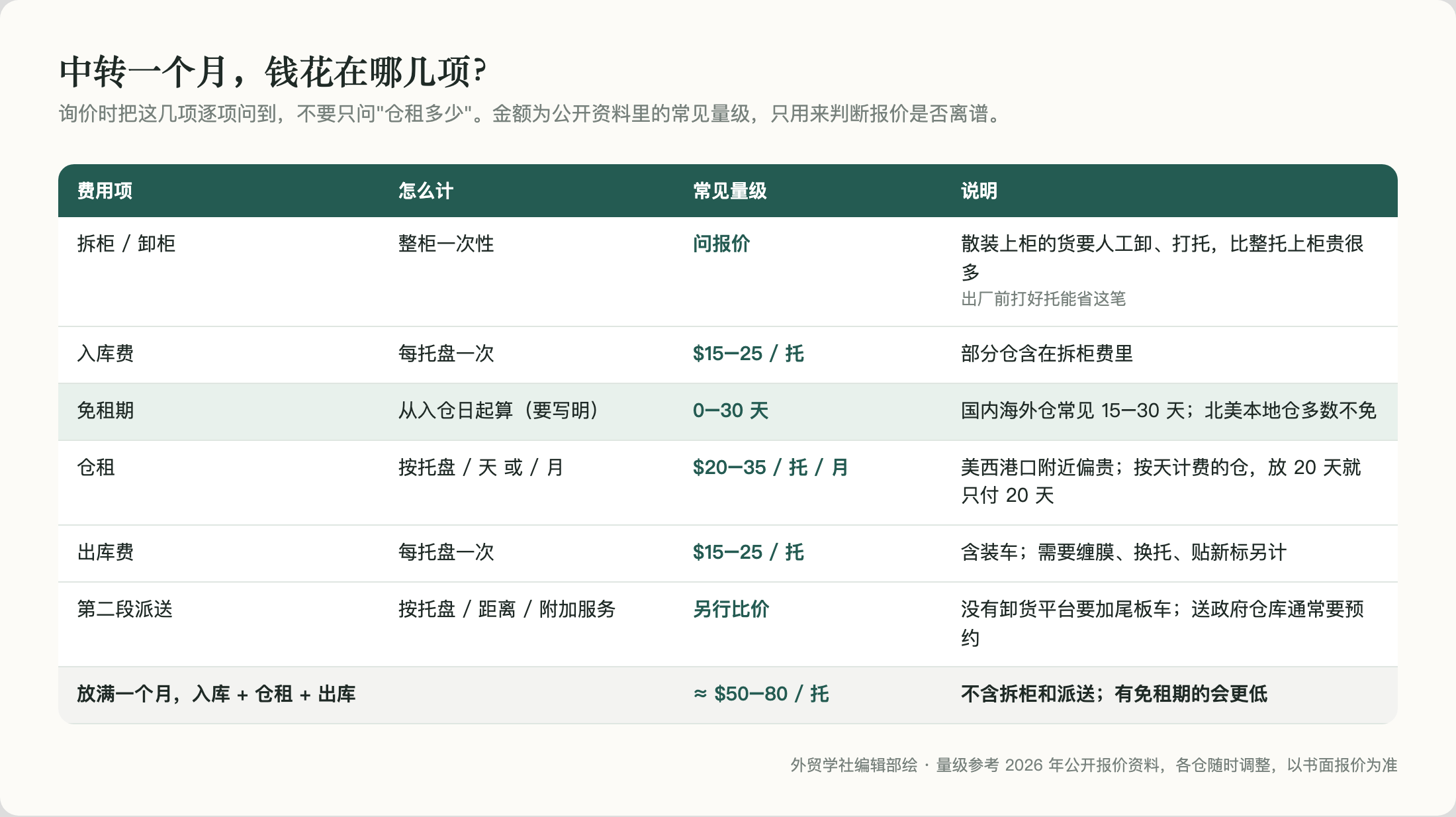Click the note '出厂前打好托能省这笔'
The image size is (1456, 817).
tap(1043, 299)
